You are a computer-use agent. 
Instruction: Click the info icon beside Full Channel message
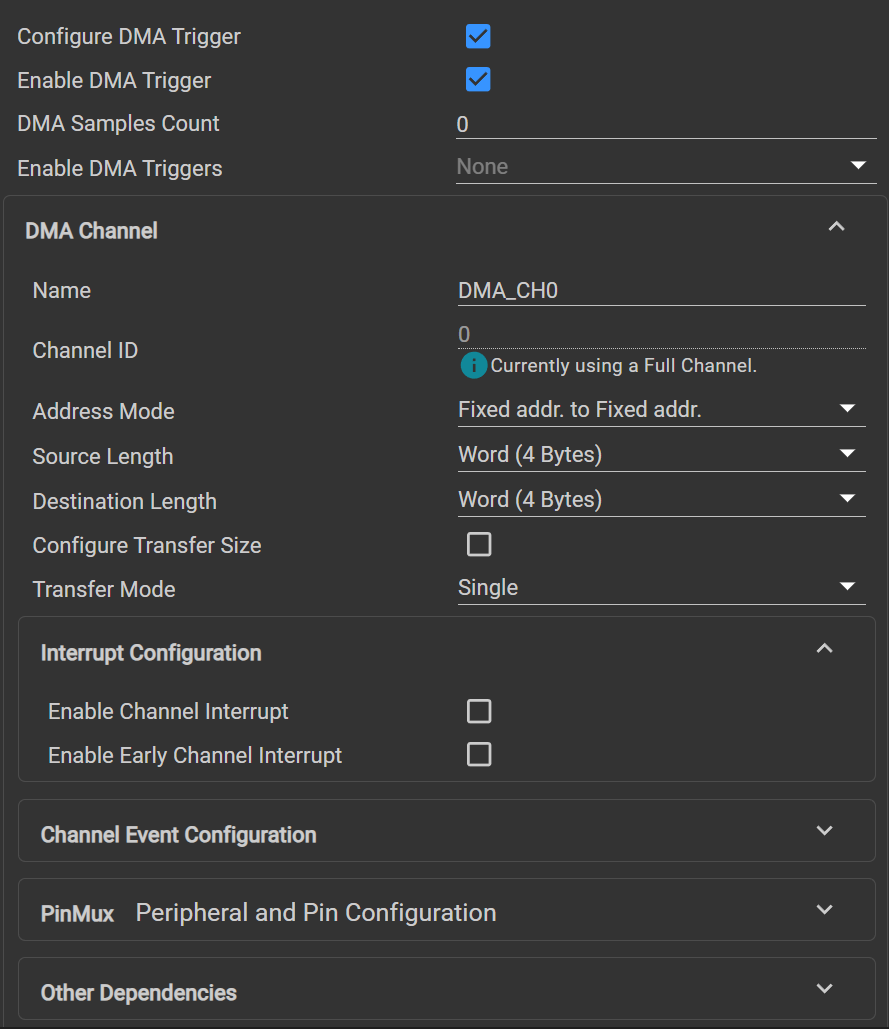point(473,366)
